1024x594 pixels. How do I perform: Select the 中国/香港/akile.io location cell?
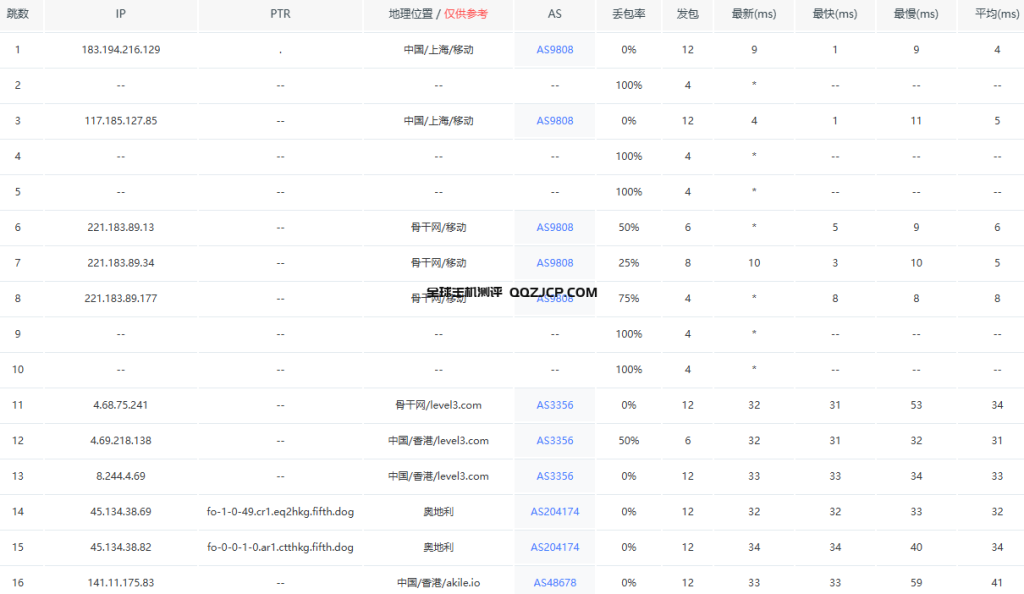(437, 582)
